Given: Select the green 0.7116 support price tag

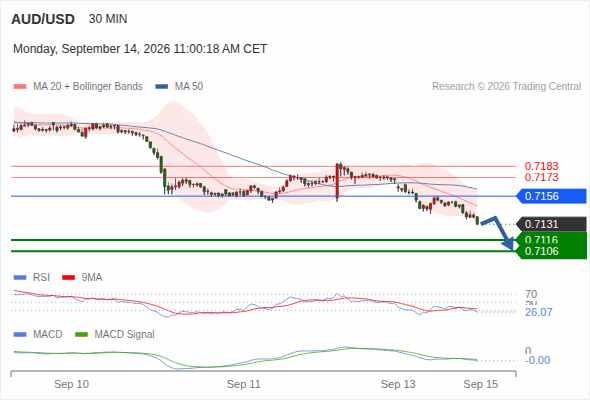Looking at the screenshot, I should pyautogui.click(x=552, y=239).
